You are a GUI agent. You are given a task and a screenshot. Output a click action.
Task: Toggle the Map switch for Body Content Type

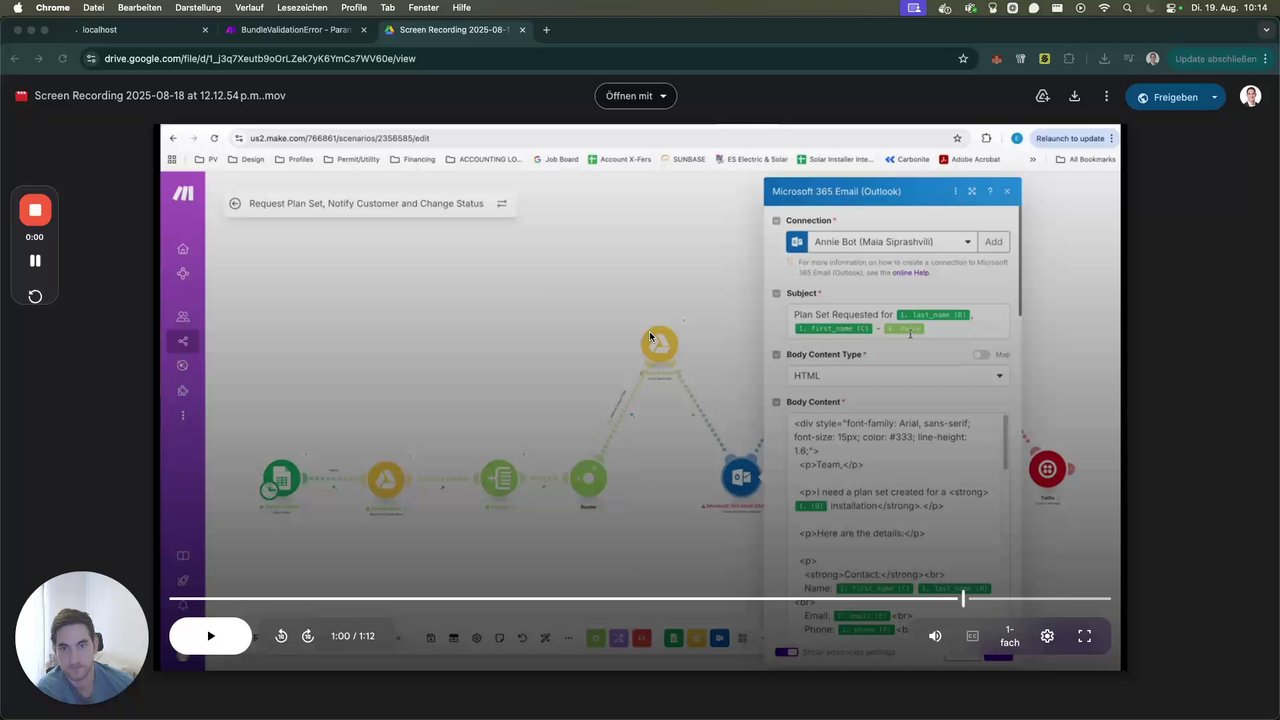point(981,355)
